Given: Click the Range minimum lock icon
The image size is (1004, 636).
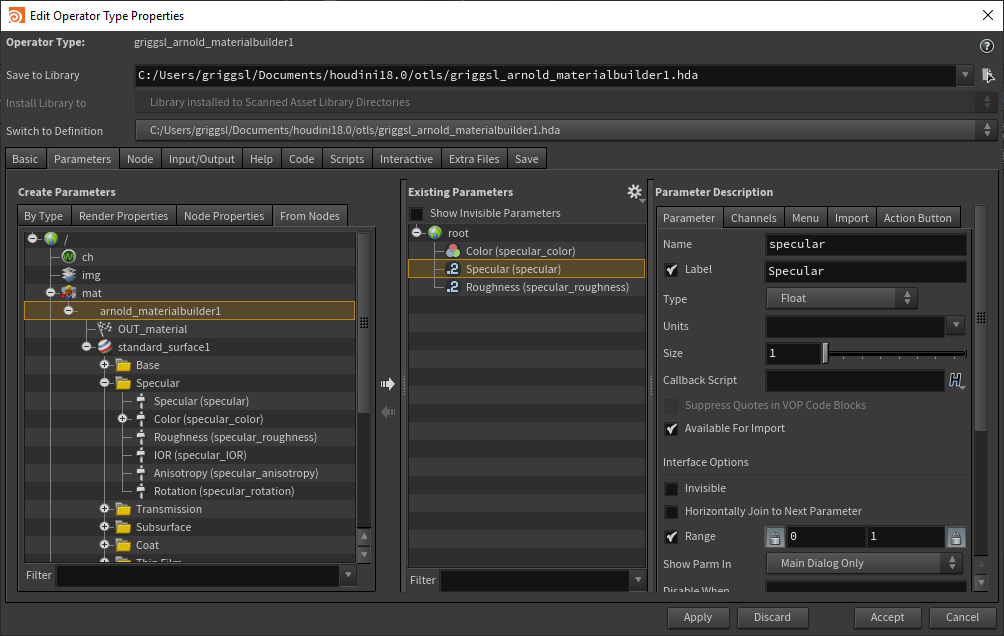Looking at the screenshot, I should point(774,537).
